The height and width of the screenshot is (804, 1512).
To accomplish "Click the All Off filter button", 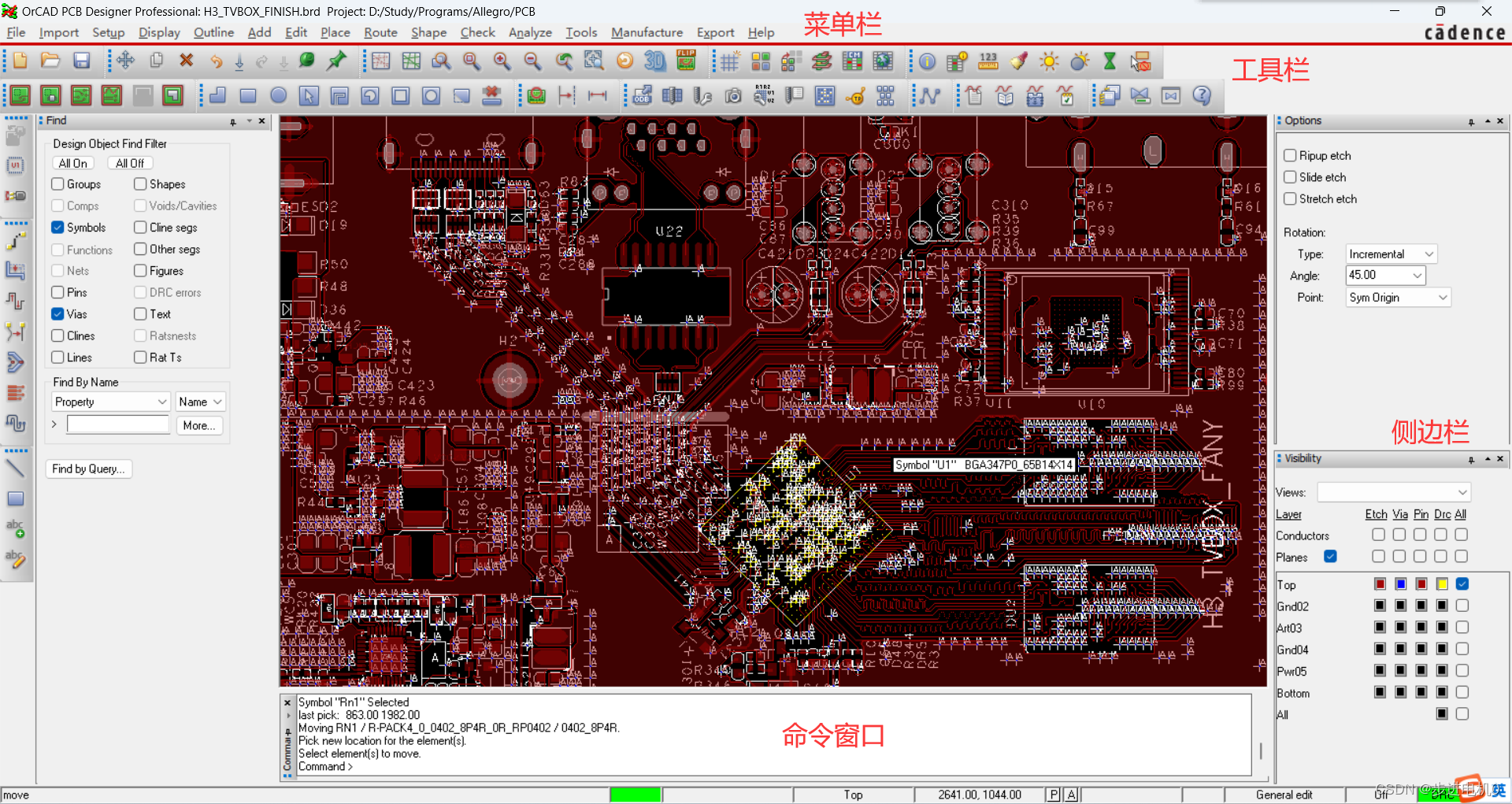I will point(130,164).
